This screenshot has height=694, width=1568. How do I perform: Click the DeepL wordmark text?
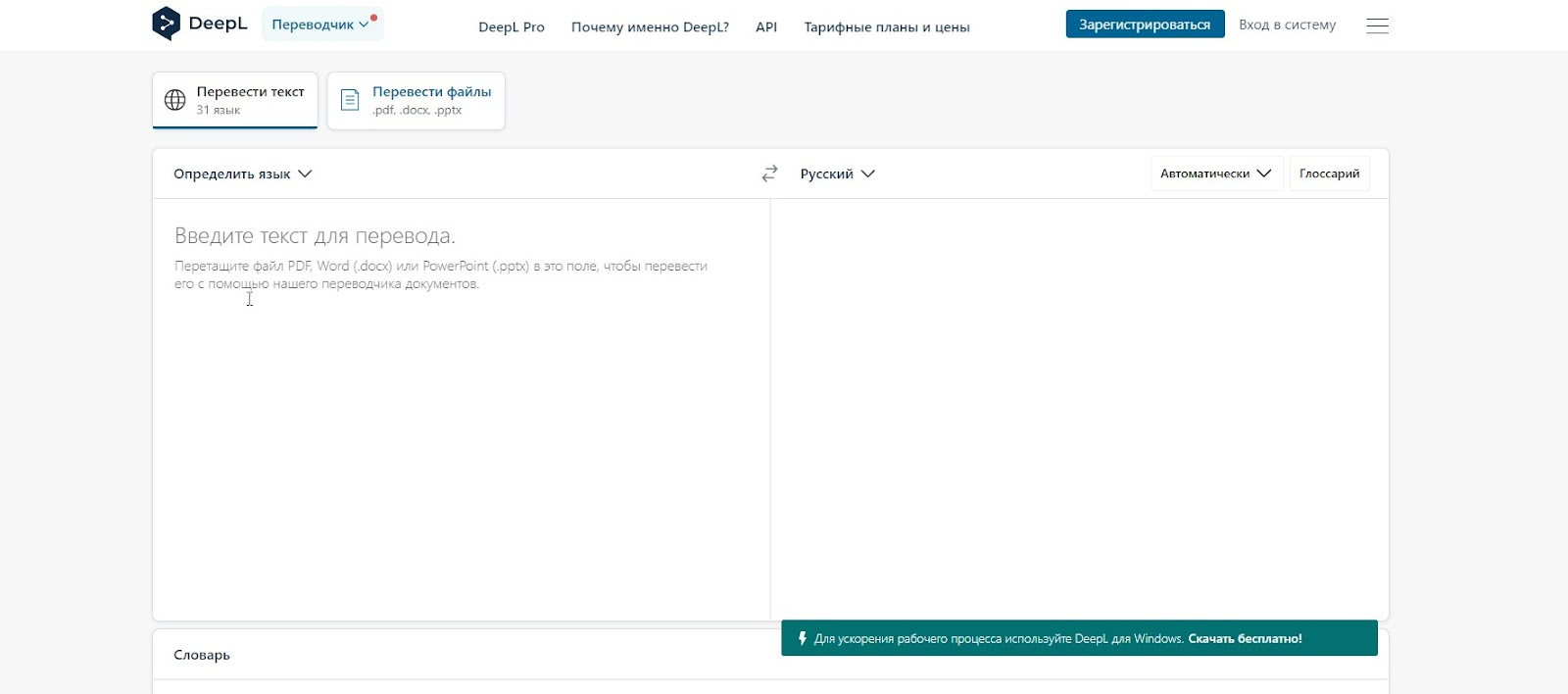click(218, 24)
